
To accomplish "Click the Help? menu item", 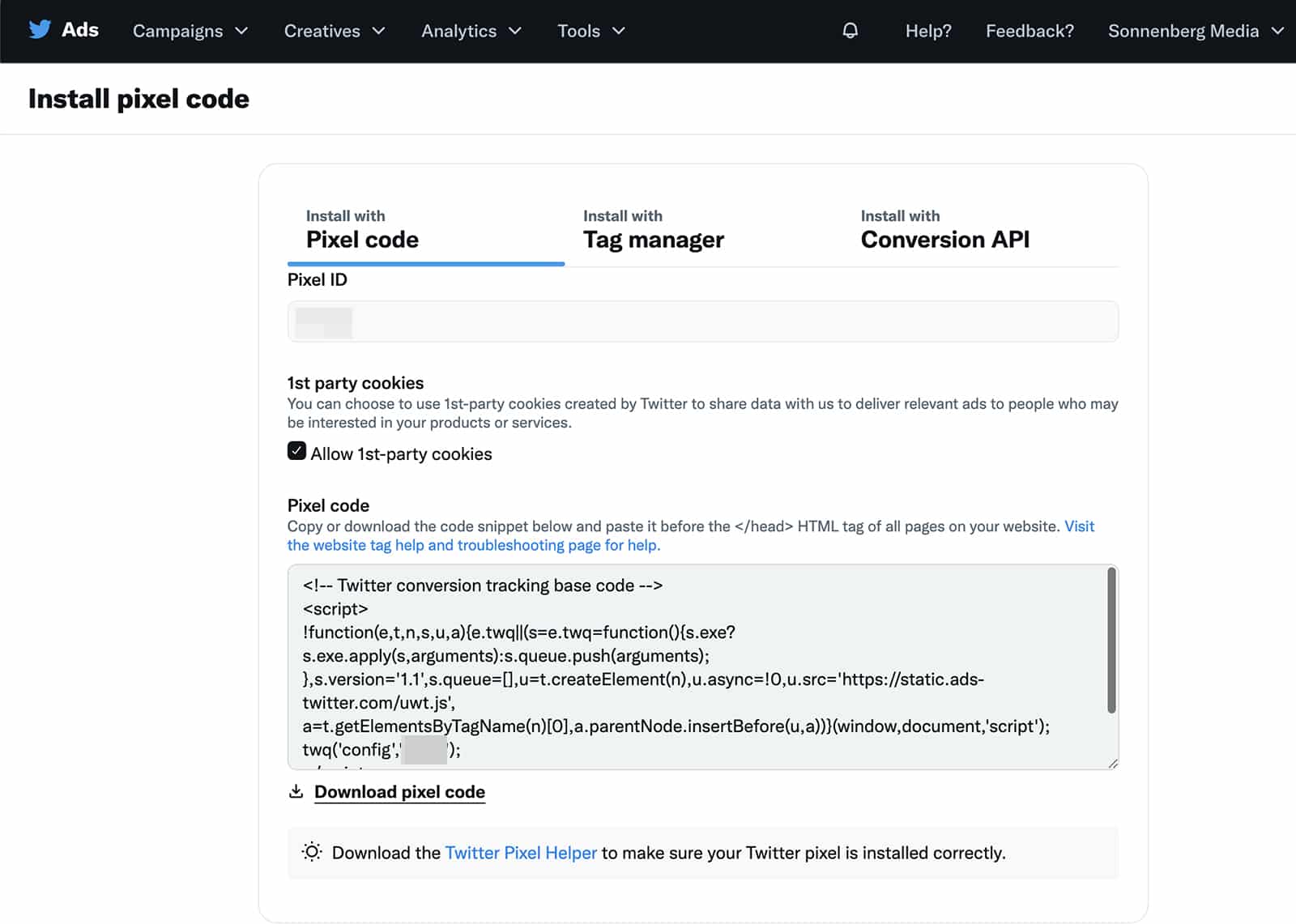I will 927,31.
